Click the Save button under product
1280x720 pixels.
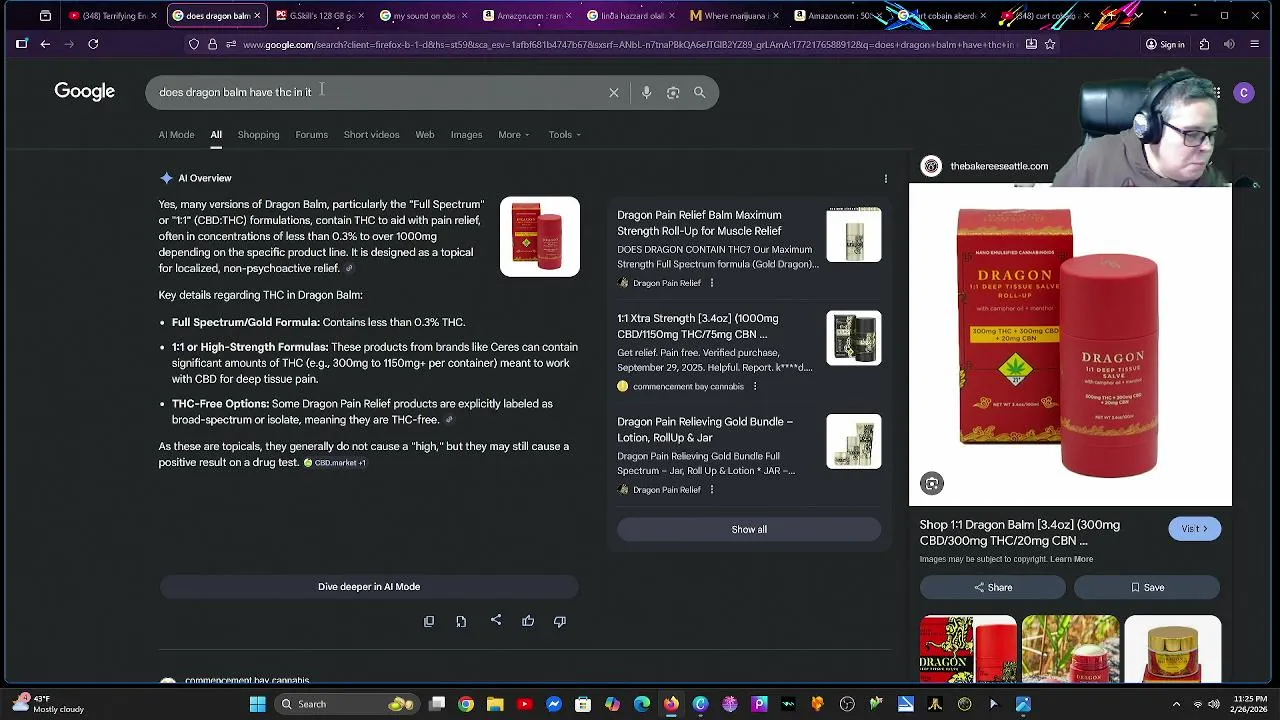click(1147, 588)
